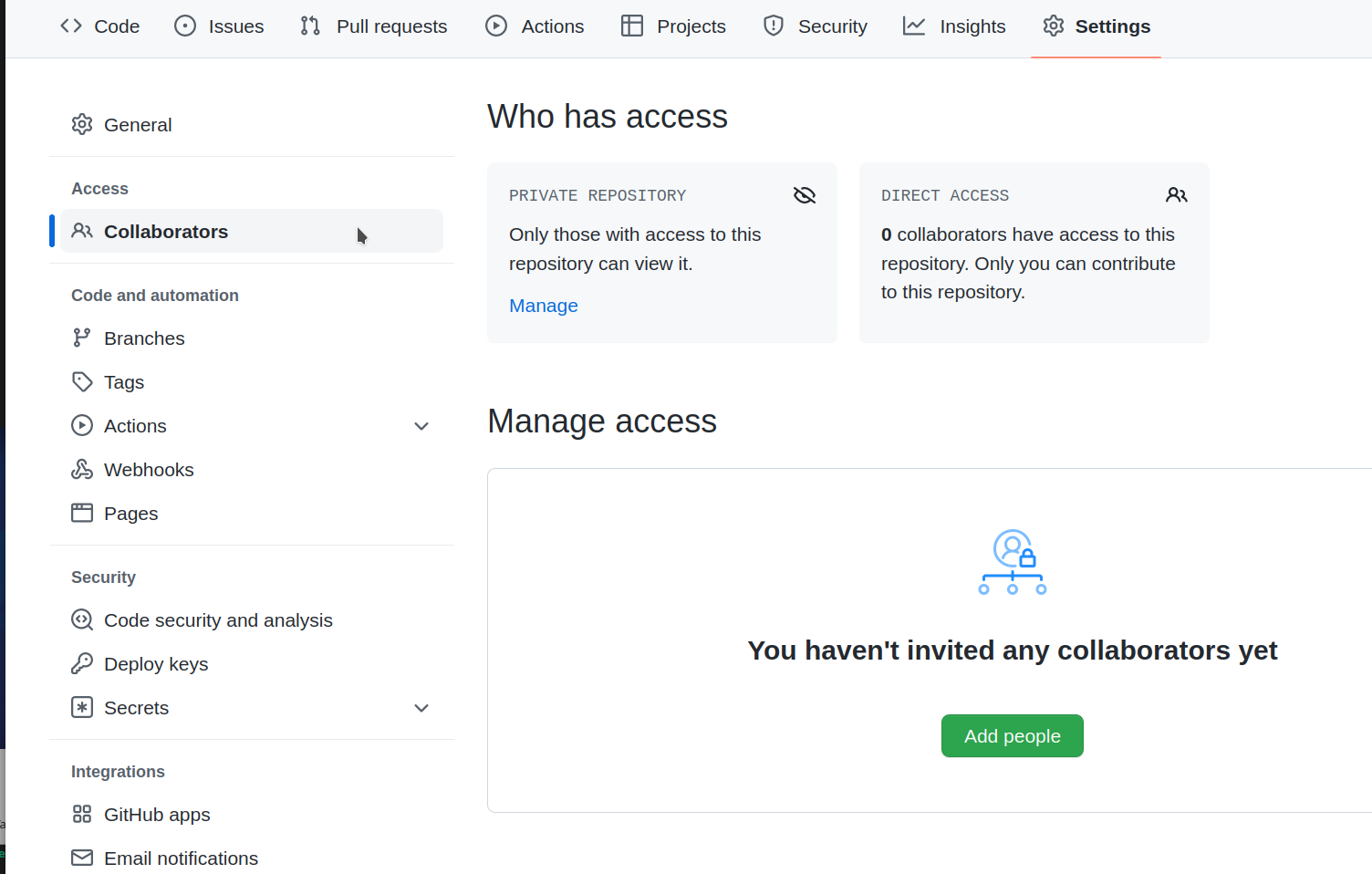The width and height of the screenshot is (1372, 874).
Task: Click the 'Who has access' heading
Action: tap(608, 117)
